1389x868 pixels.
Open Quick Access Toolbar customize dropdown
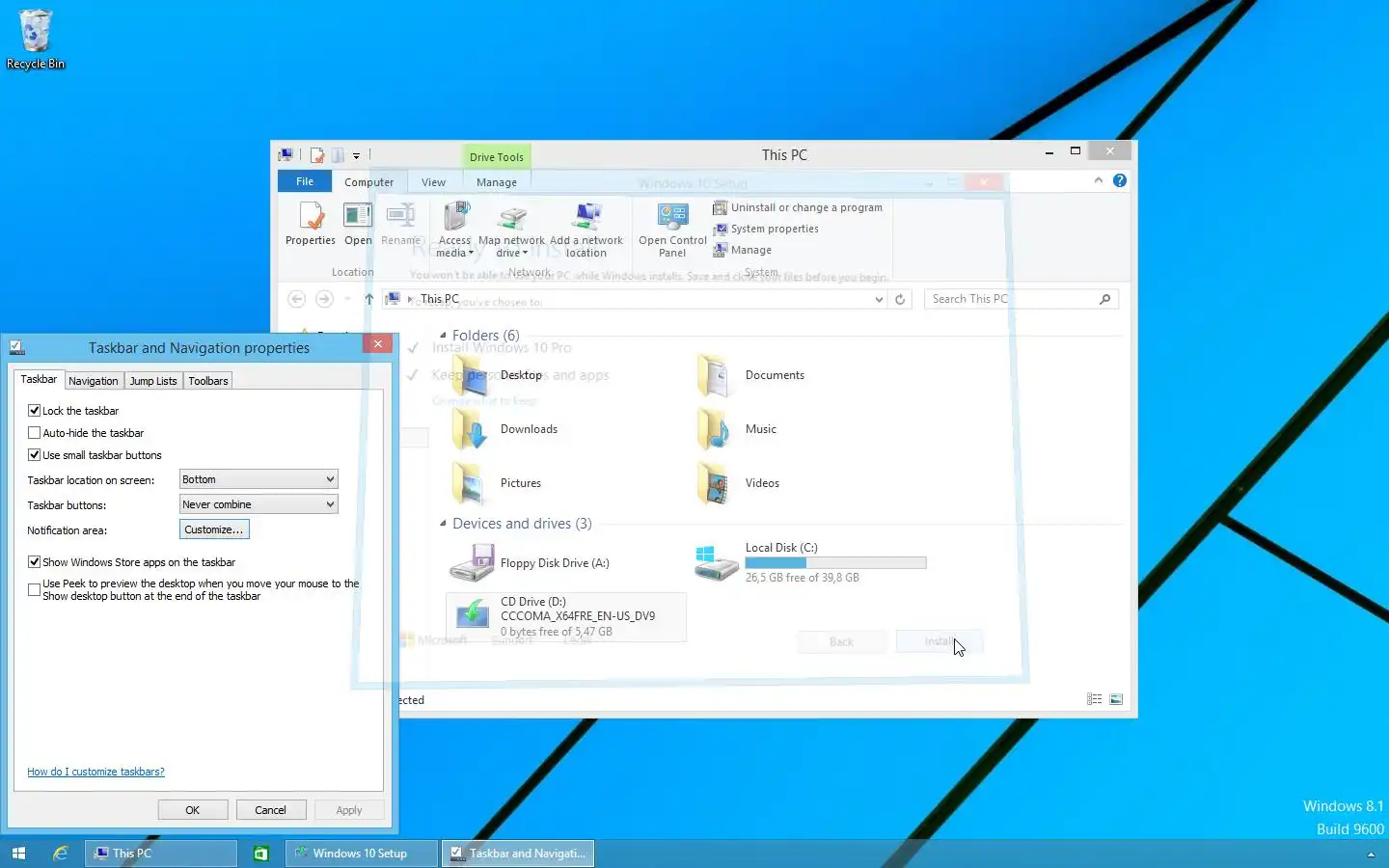pos(356,155)
